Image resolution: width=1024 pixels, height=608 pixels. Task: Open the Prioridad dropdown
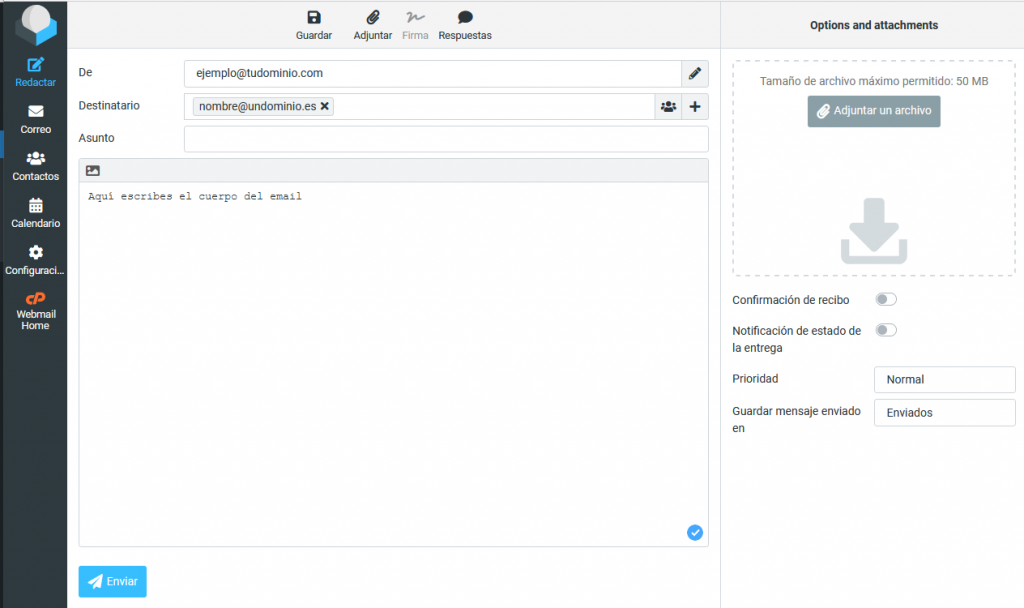(x=944, y=379)
